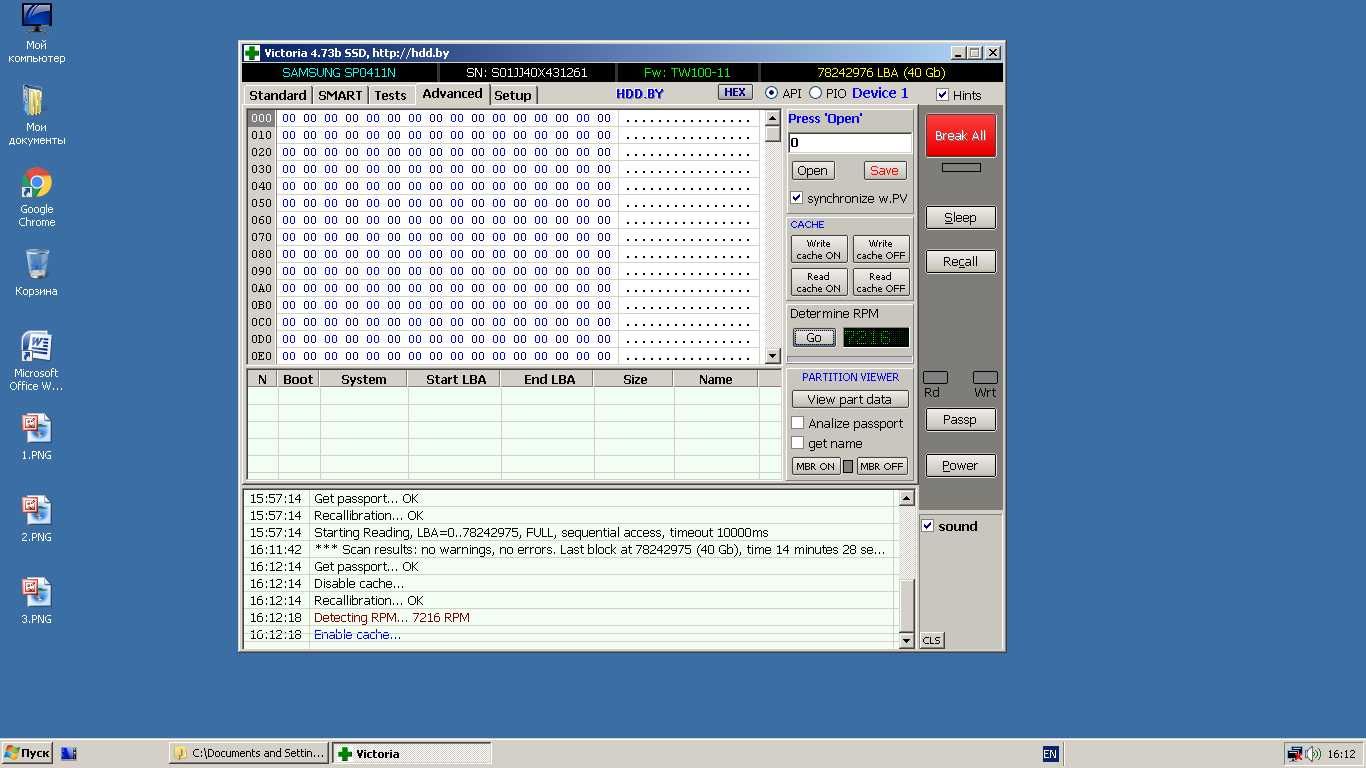Click the HDD.BY link label
Viewport: 1366px width, 768px height.
tap(640, 94)
